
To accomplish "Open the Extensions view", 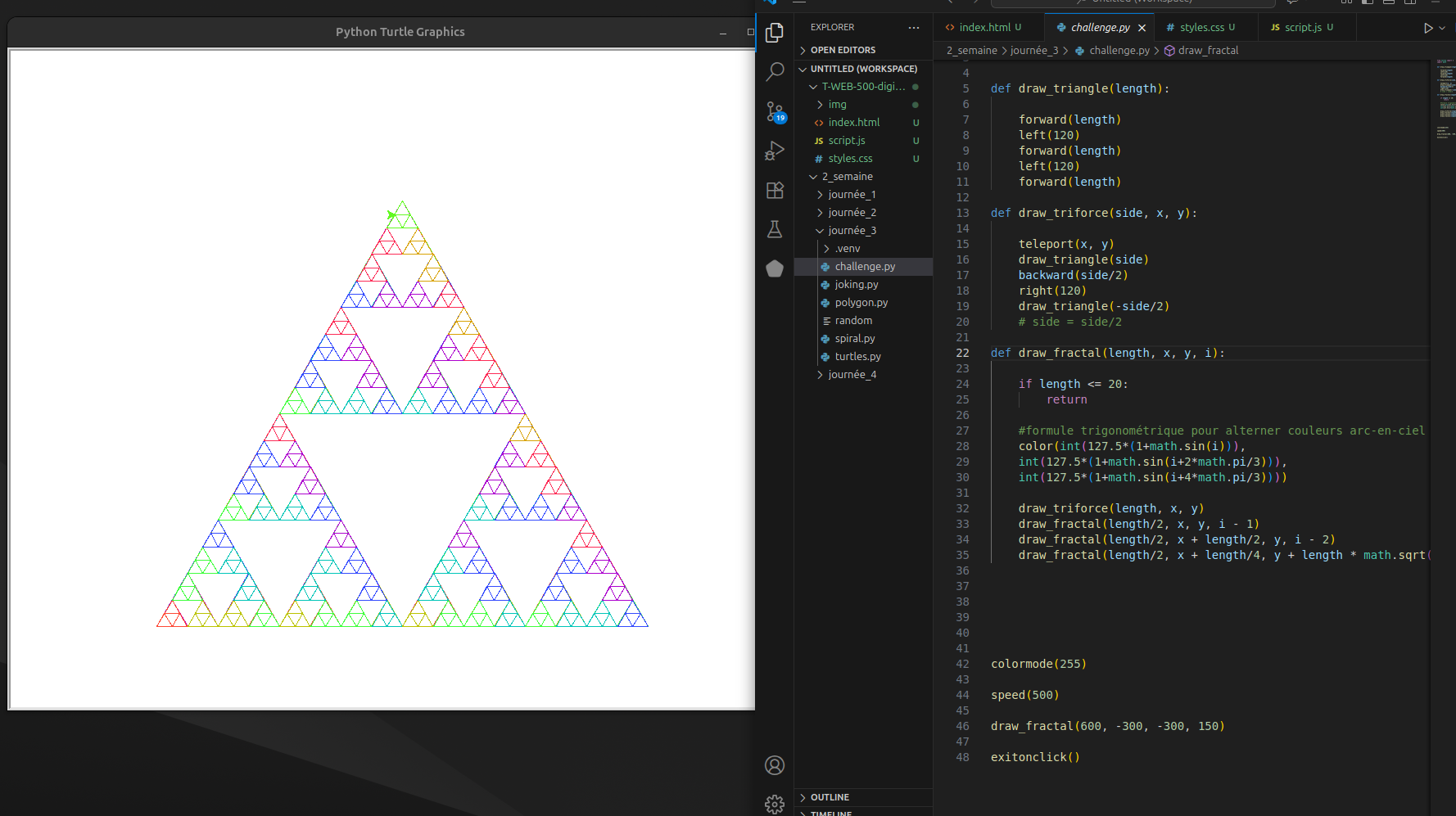I will (775, 190).
